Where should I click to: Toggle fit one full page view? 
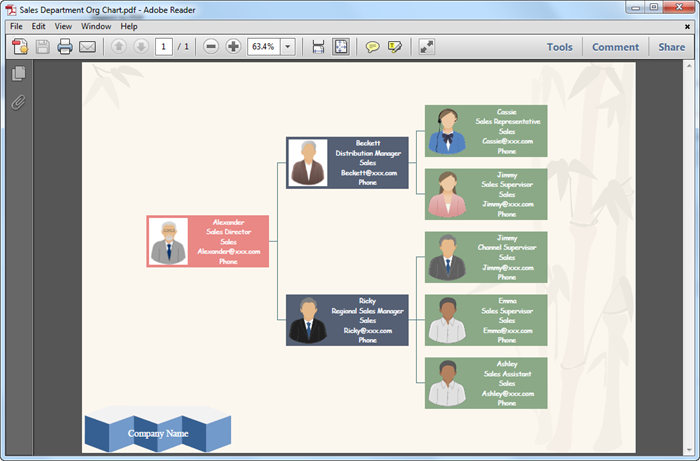(x=341, y=46)
